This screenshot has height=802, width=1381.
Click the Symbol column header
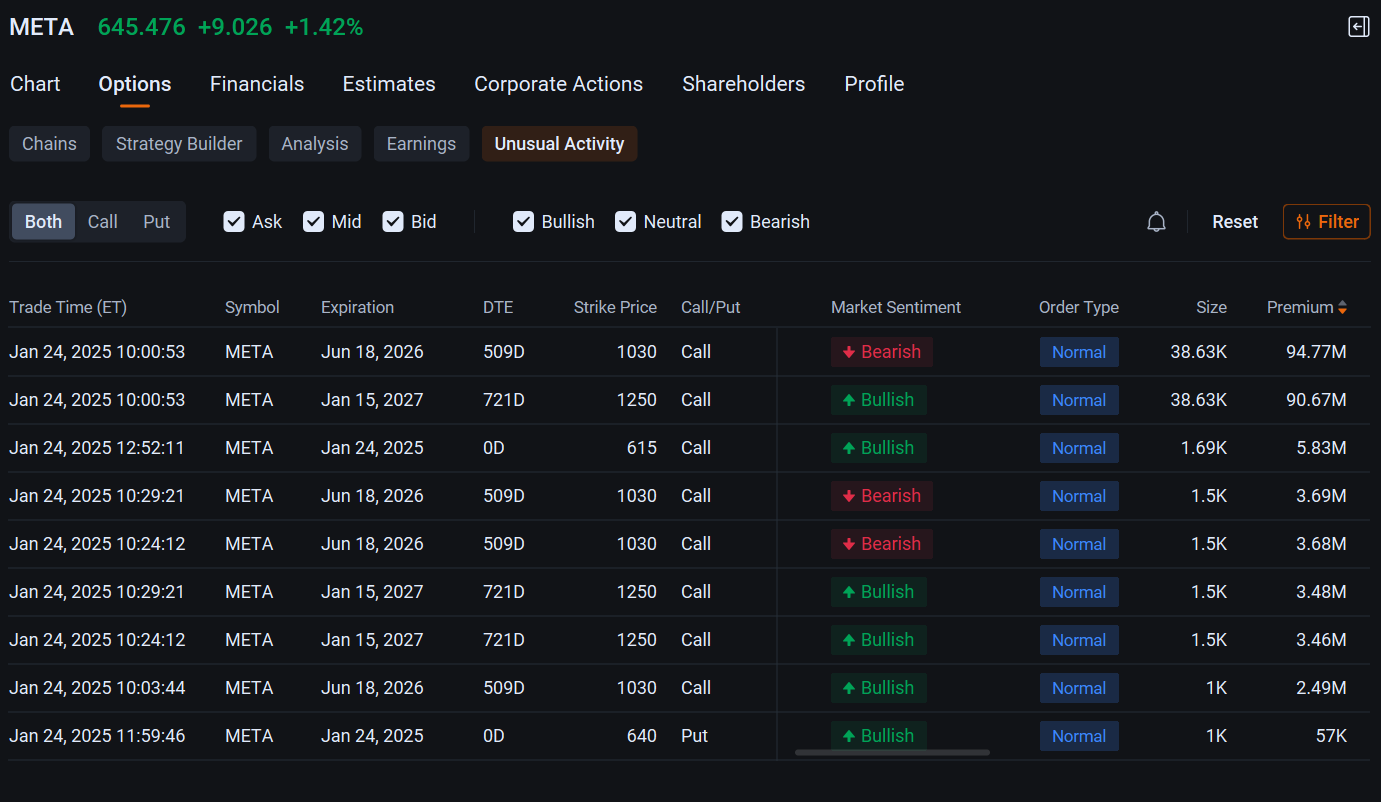click(252, 307)
